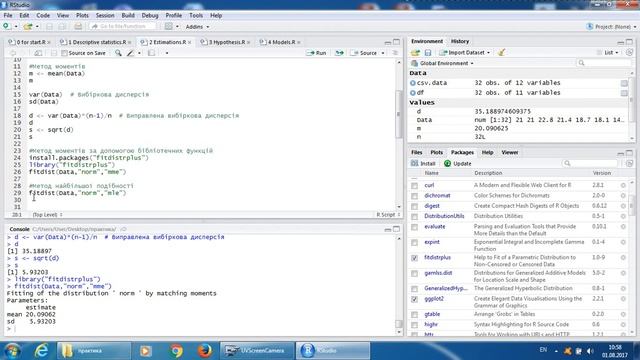Load workspace folder icon in Environment pane
Image resolution: width=640 pixels, height=360 pixels.
click(x=415, y=53)
